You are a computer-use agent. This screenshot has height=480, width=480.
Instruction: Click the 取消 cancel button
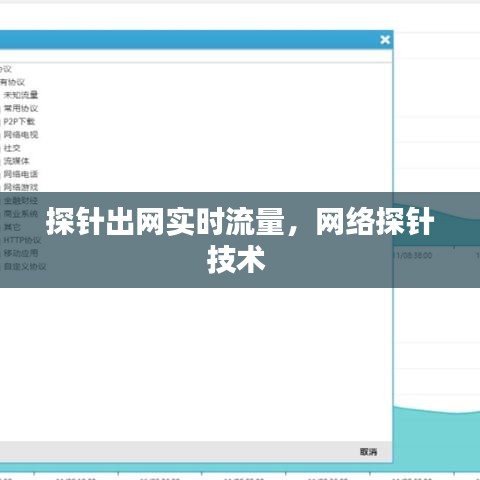click(368, 452)
